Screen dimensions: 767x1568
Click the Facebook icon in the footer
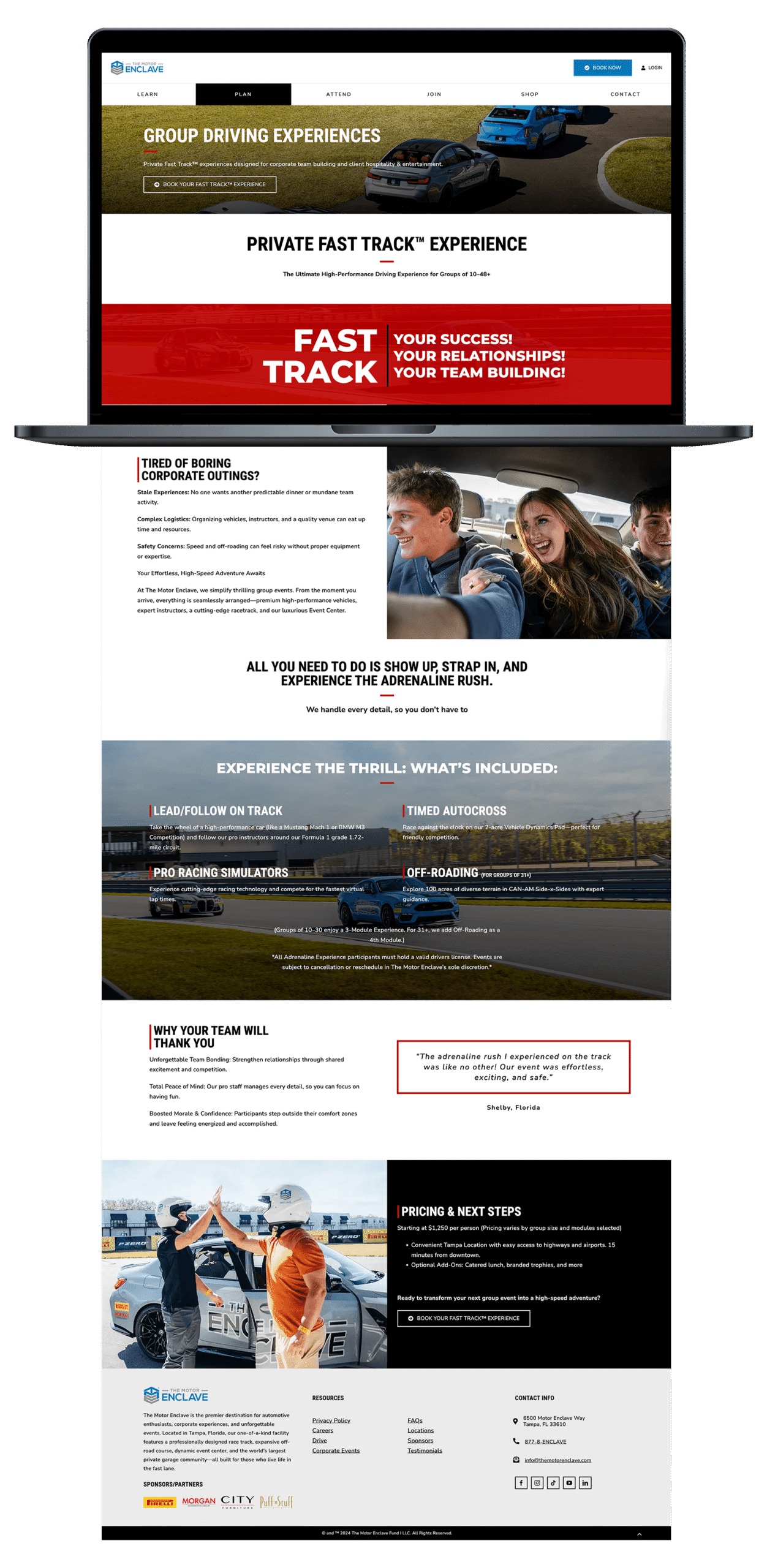click(x=521, y=1483)
